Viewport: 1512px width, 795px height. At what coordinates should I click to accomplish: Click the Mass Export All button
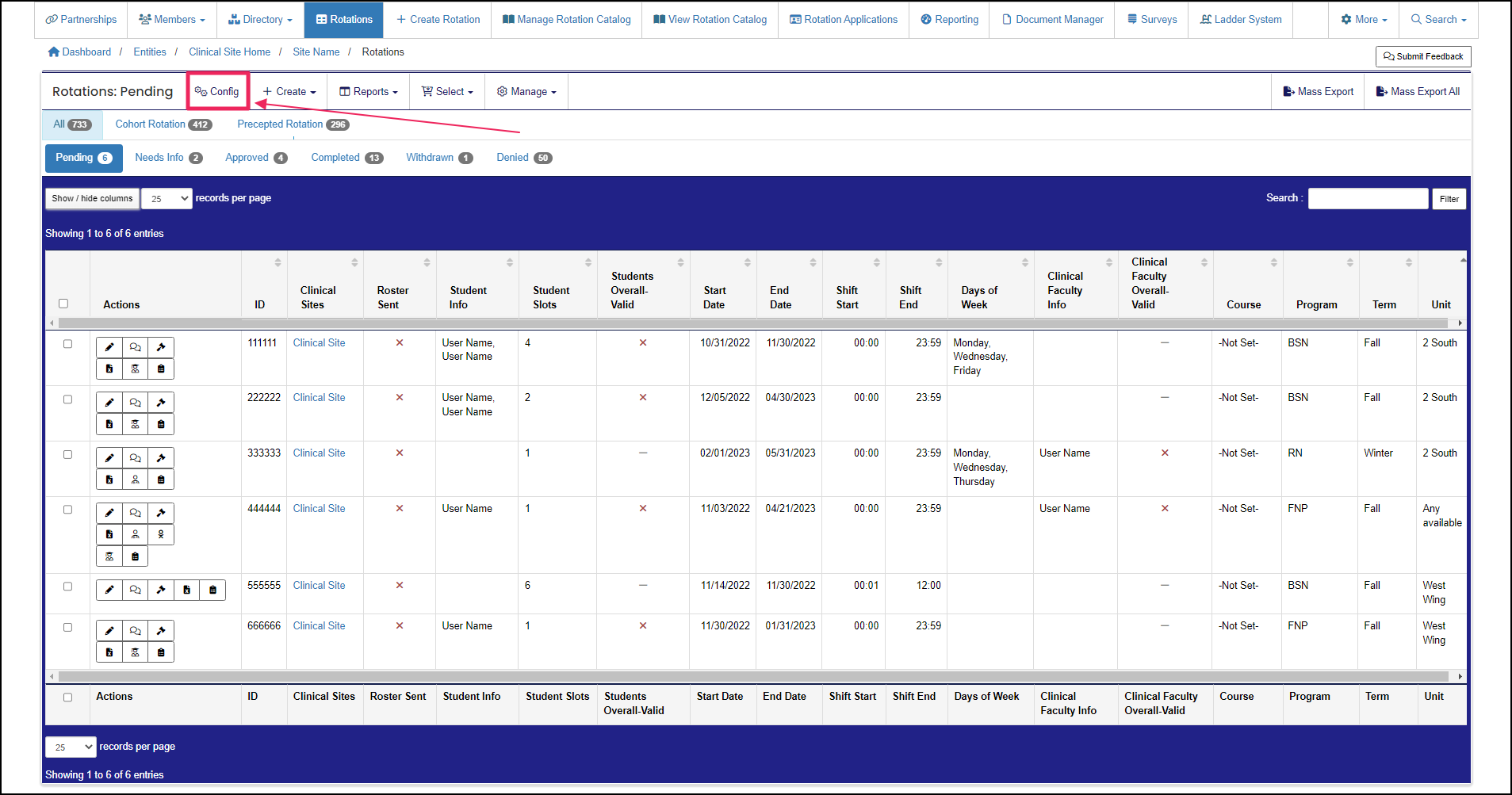coord(1418,91)
